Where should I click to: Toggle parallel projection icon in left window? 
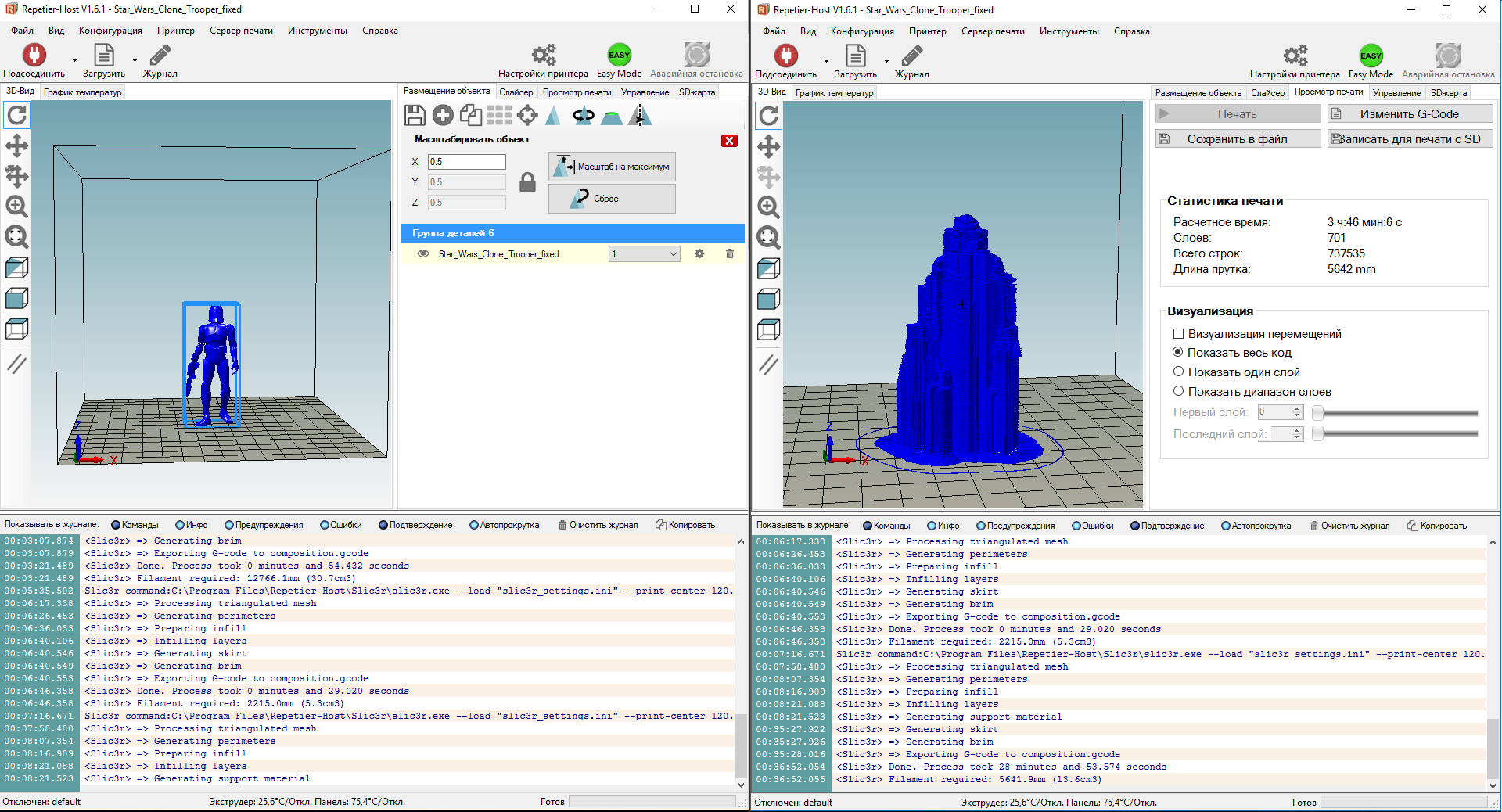[x=17, y=364]
